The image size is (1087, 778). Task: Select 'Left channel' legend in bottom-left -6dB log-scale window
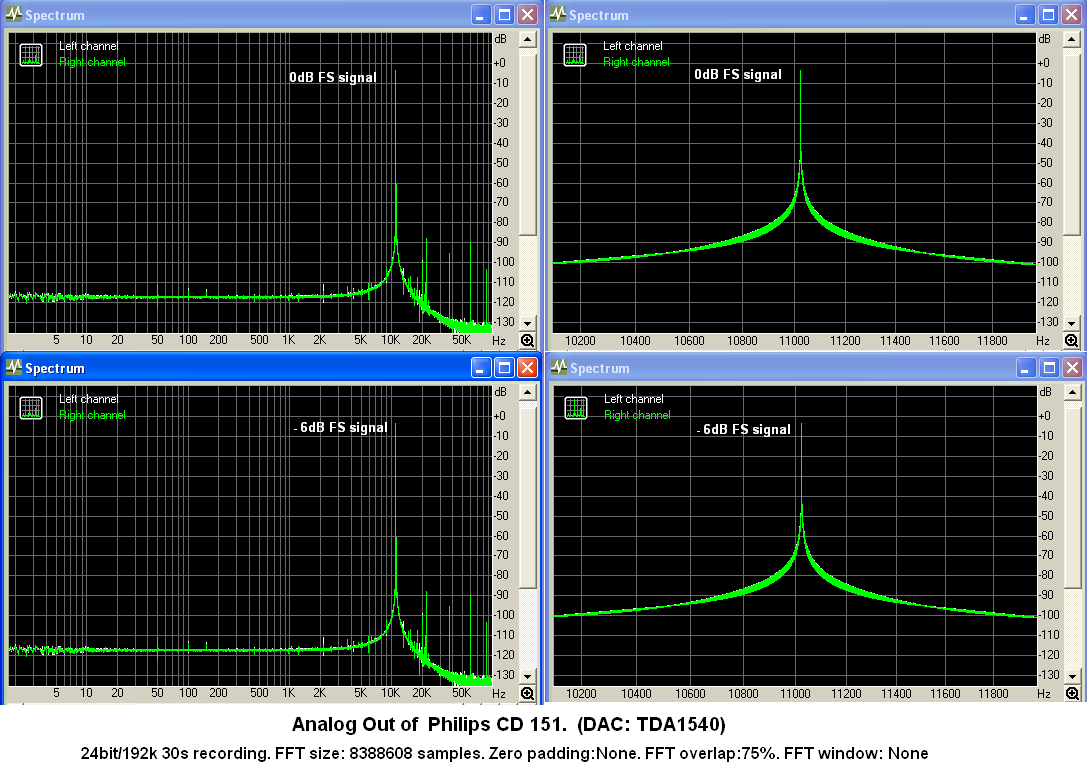click(x=89, y=399)
